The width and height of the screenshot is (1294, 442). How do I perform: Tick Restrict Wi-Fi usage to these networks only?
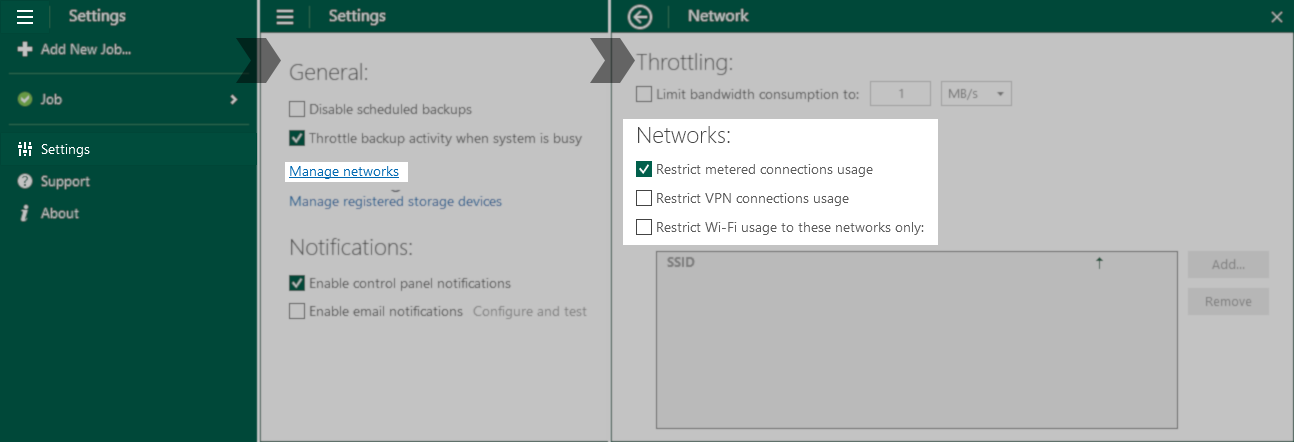pos(644,227)
